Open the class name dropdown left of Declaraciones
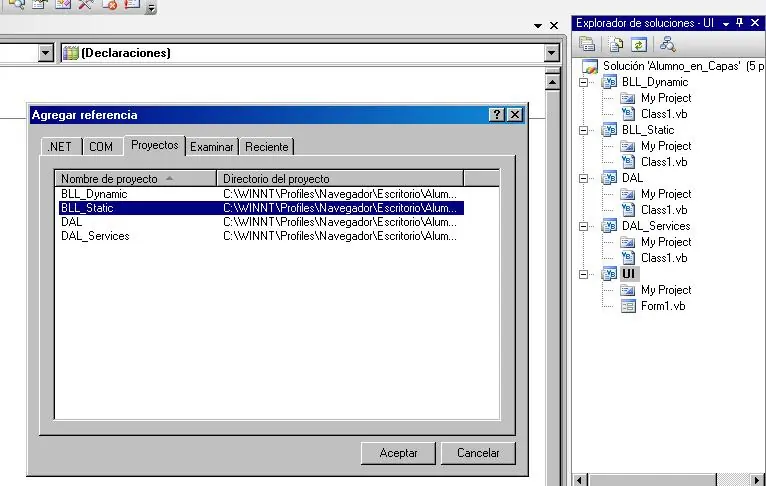Viewport: 766px width, 486px height. [46, 53]
